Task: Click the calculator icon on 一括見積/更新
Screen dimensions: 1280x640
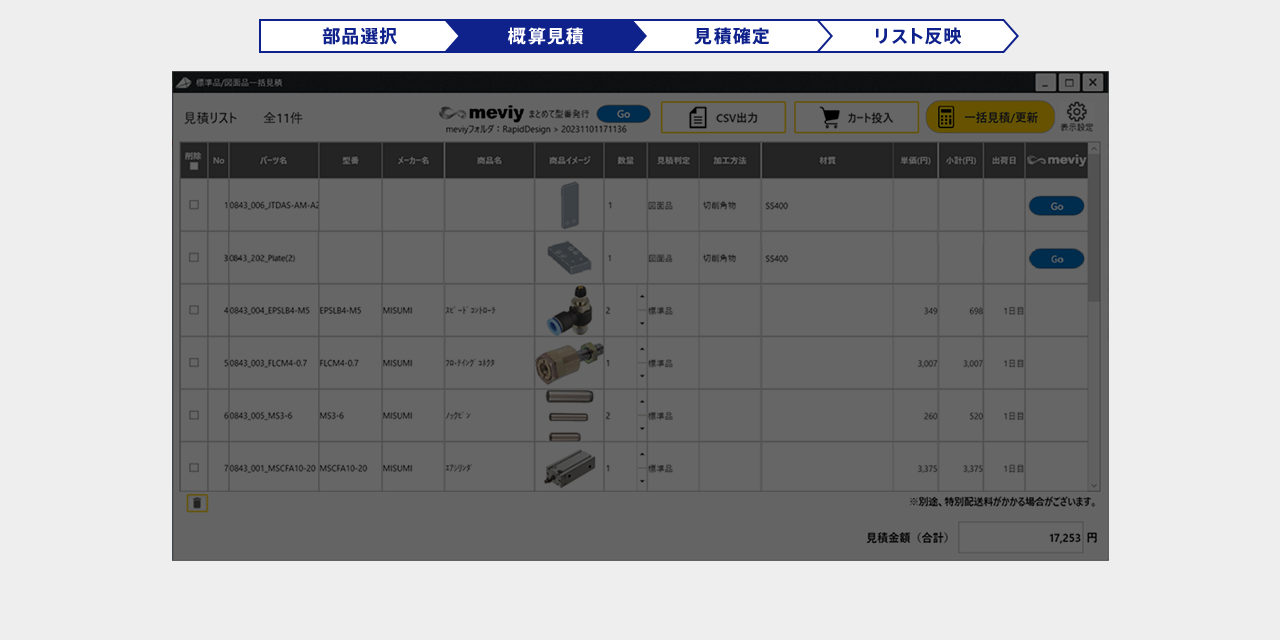Action: coord(946,117)
